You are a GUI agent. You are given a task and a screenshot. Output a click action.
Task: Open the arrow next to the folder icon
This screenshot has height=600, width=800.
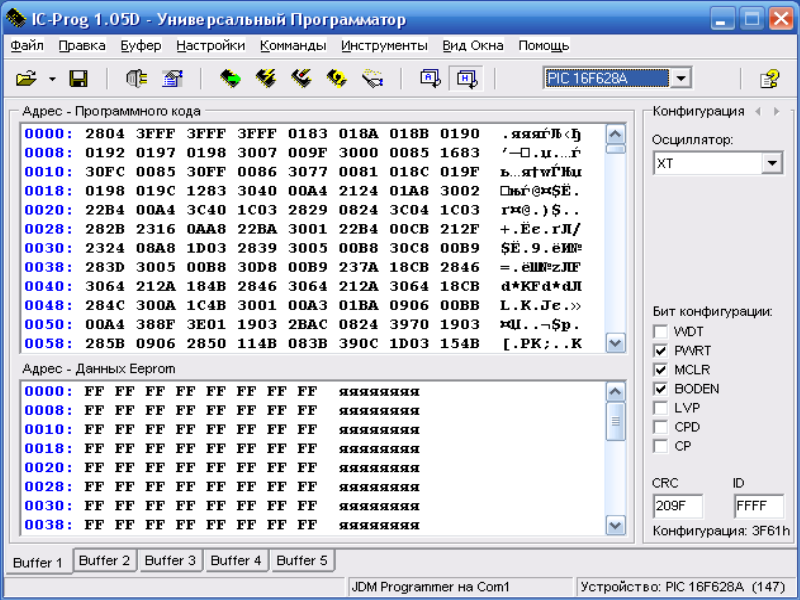pos(52,79)
